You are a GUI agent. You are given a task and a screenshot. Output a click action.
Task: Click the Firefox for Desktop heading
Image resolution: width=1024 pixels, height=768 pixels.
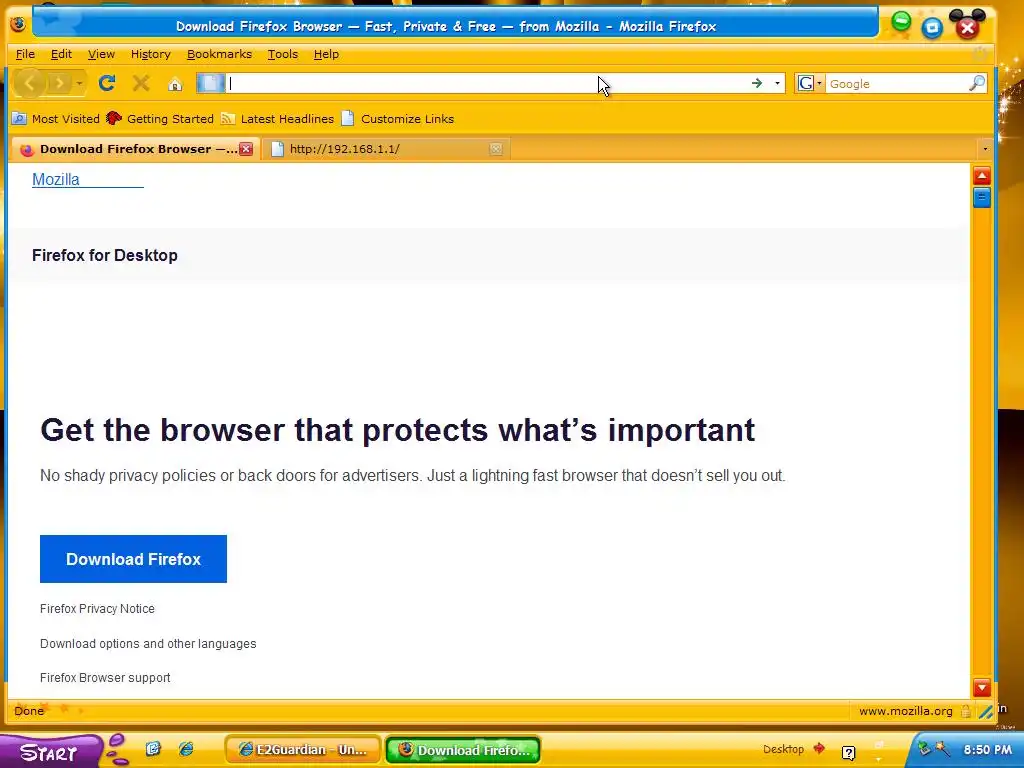pyautogui.click(x=104, y=255)
